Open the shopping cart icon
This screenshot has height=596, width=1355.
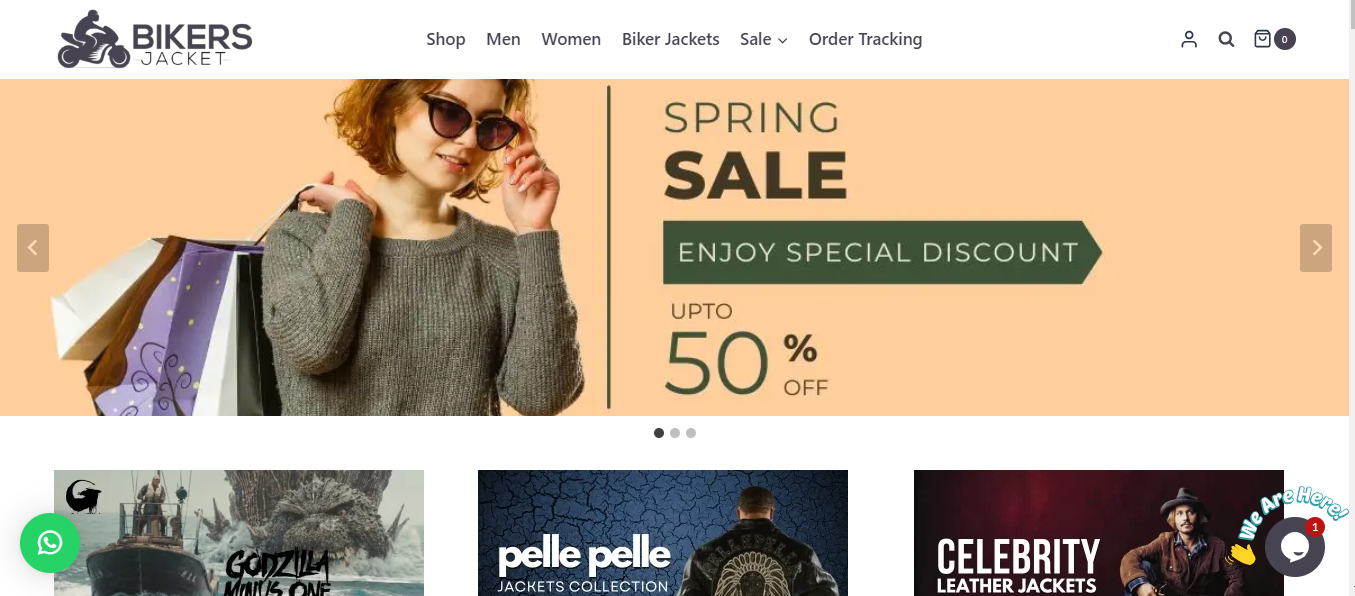[x=1263, y=39]
